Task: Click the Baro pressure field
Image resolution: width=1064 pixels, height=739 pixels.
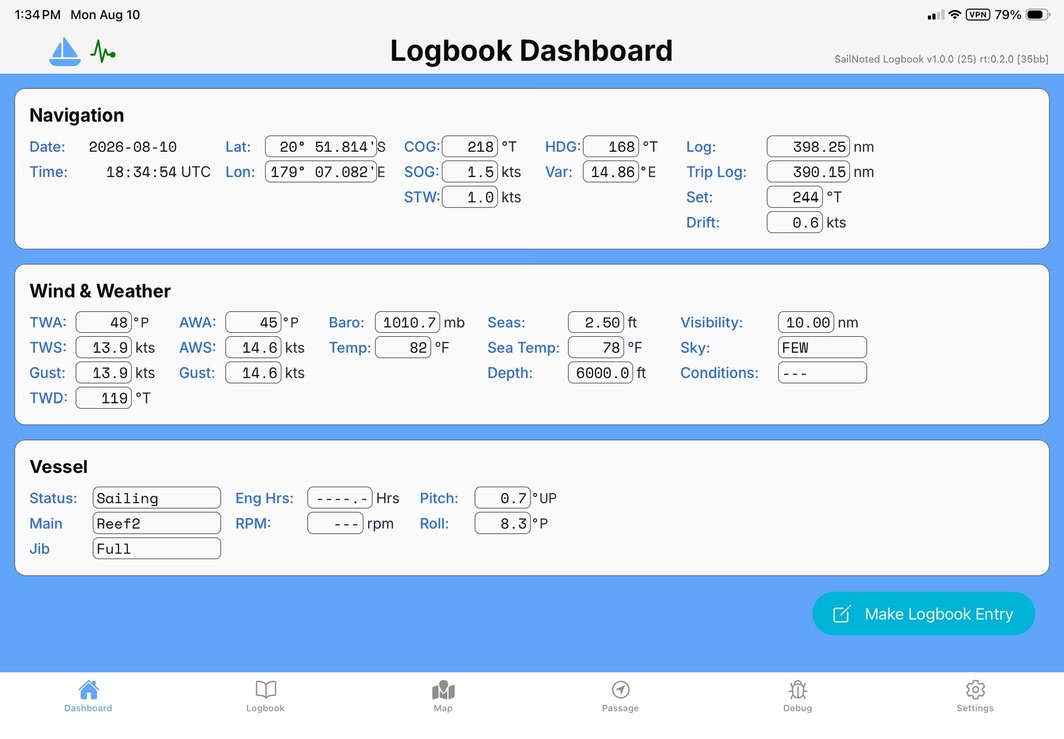Action: 408,322
